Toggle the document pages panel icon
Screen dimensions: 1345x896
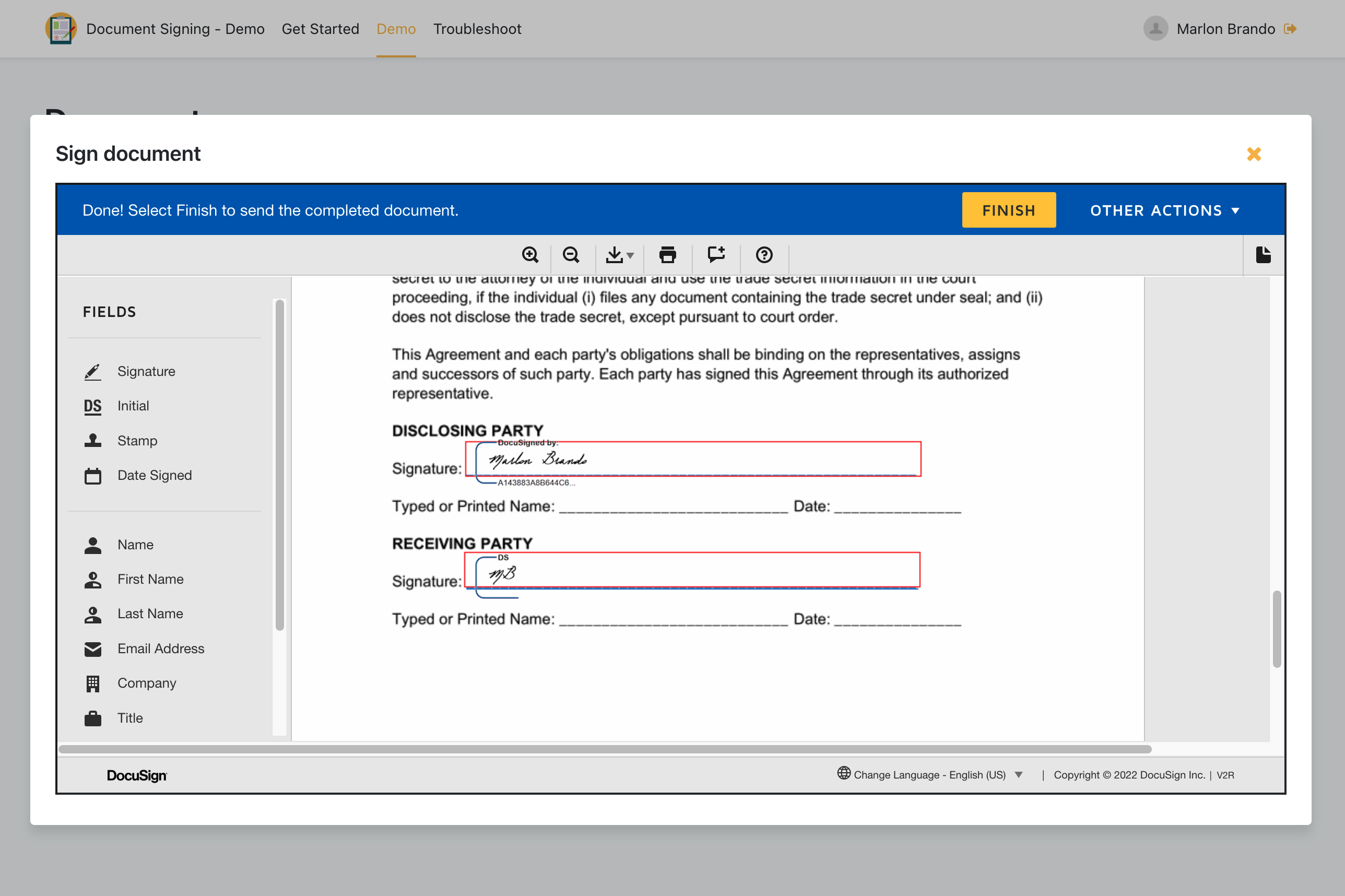point(1263,255)
